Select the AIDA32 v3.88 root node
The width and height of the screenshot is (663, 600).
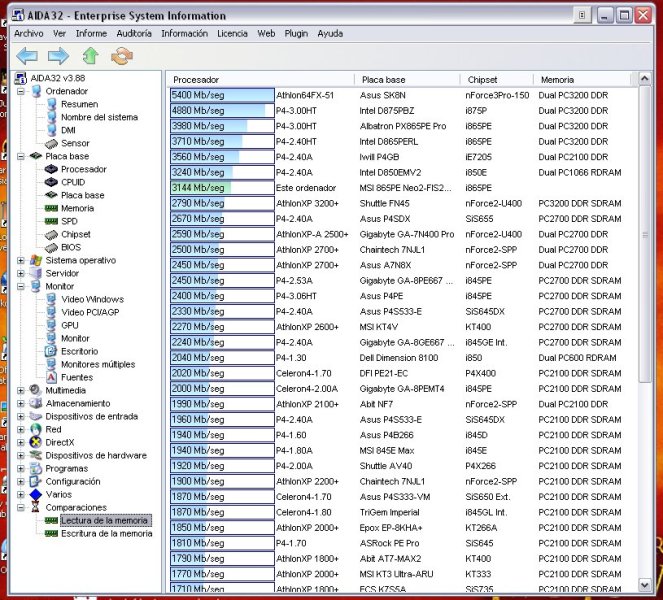[x=58, y=78]
